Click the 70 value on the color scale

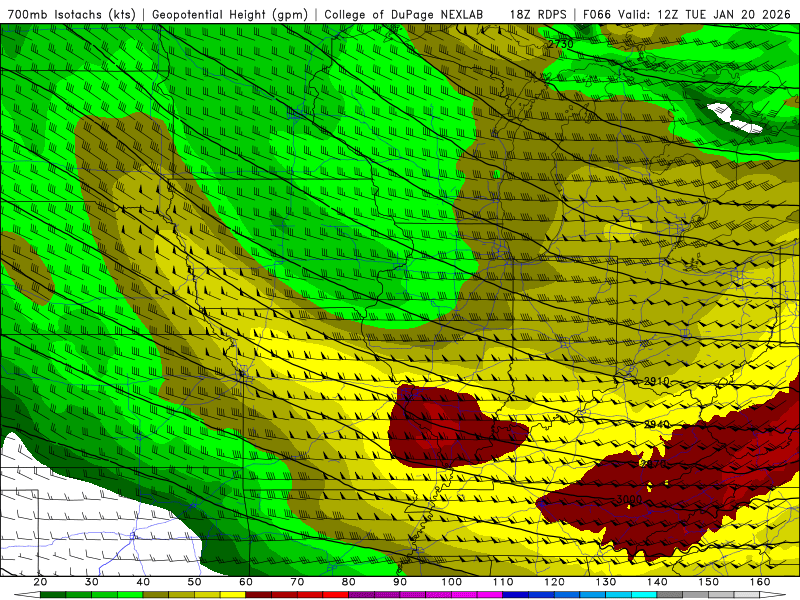pyautogui.click(x=297, y=582)
